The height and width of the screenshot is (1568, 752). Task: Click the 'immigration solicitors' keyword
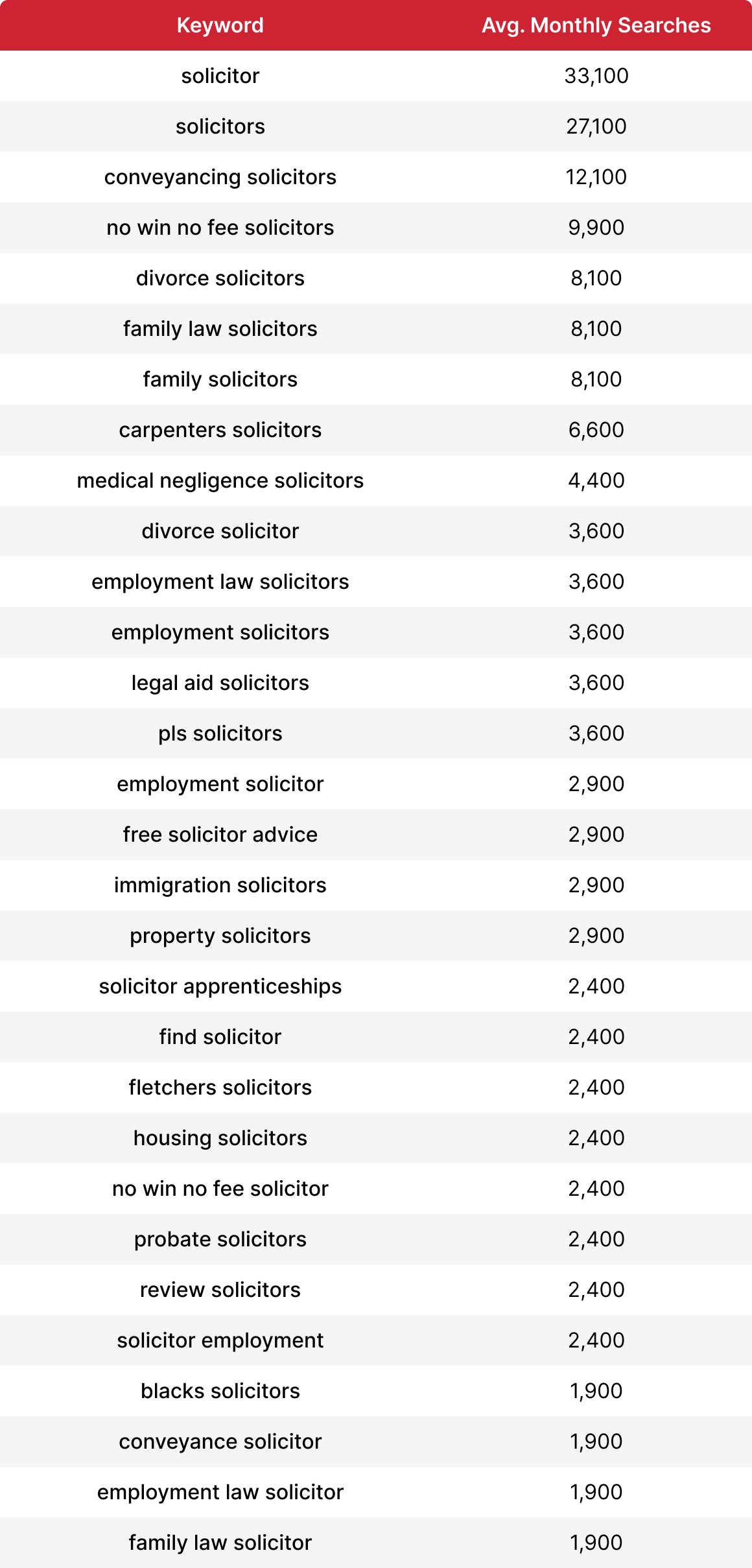pos(220,885)
